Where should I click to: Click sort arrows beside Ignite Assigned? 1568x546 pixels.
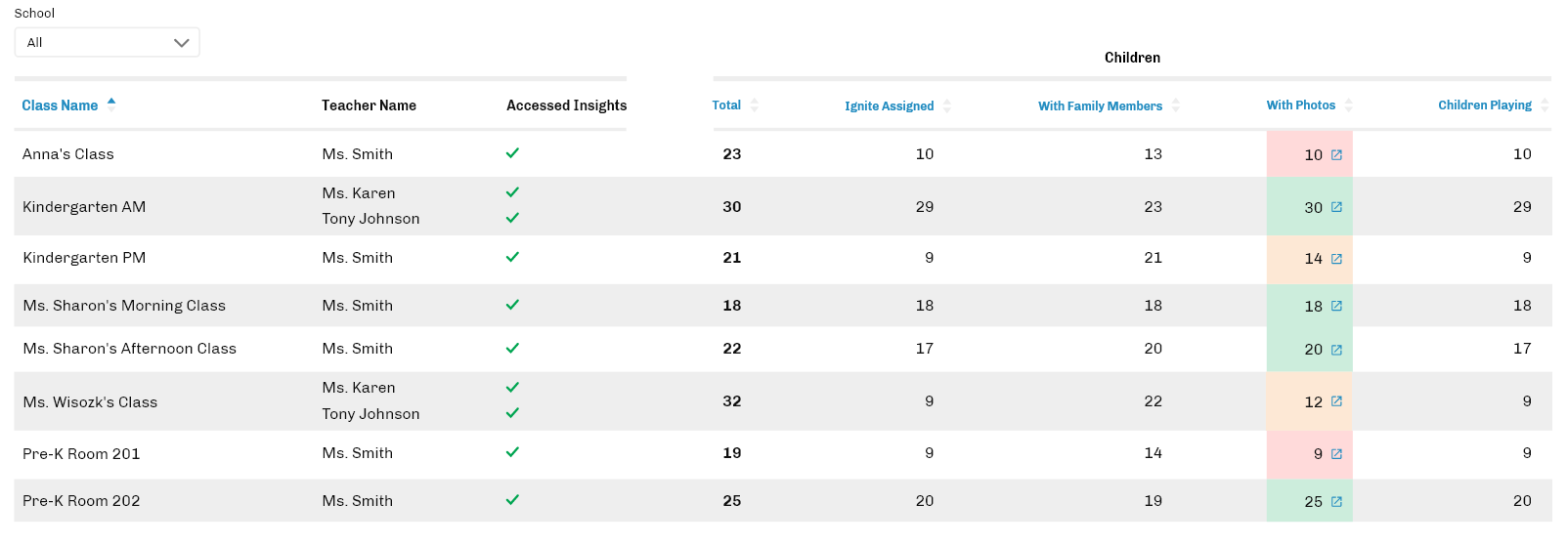(946, 105)
